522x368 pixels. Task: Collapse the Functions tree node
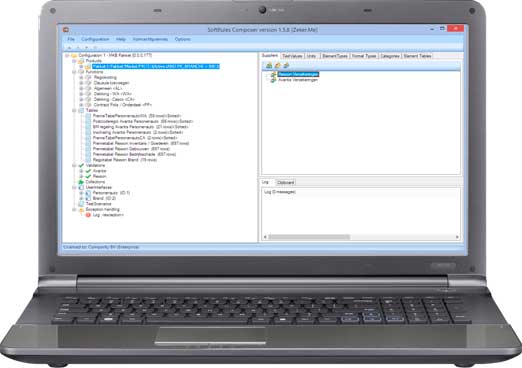pyautogui.click(x=74, y=72)
